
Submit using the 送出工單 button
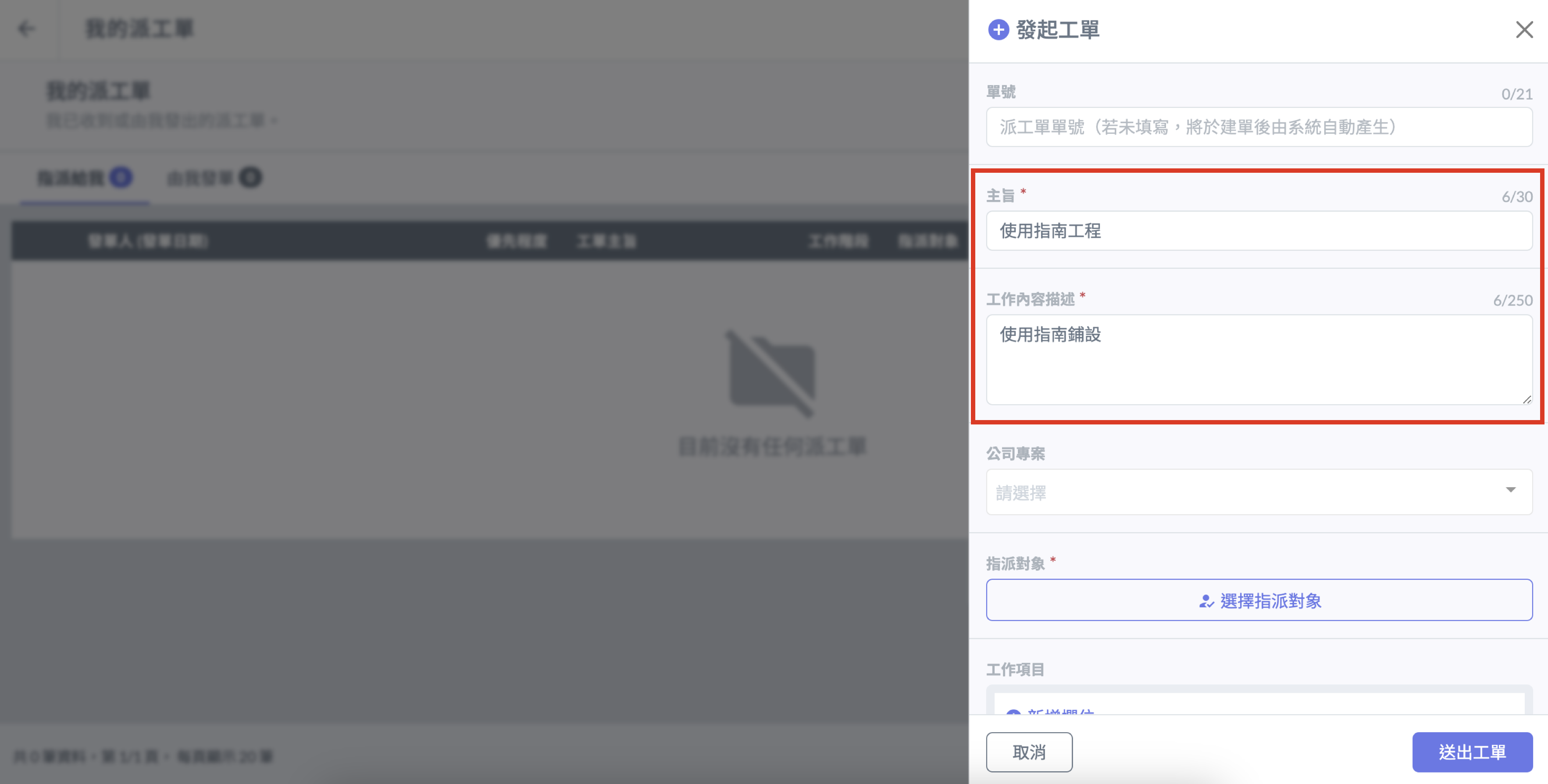(x=1472, y=752)
